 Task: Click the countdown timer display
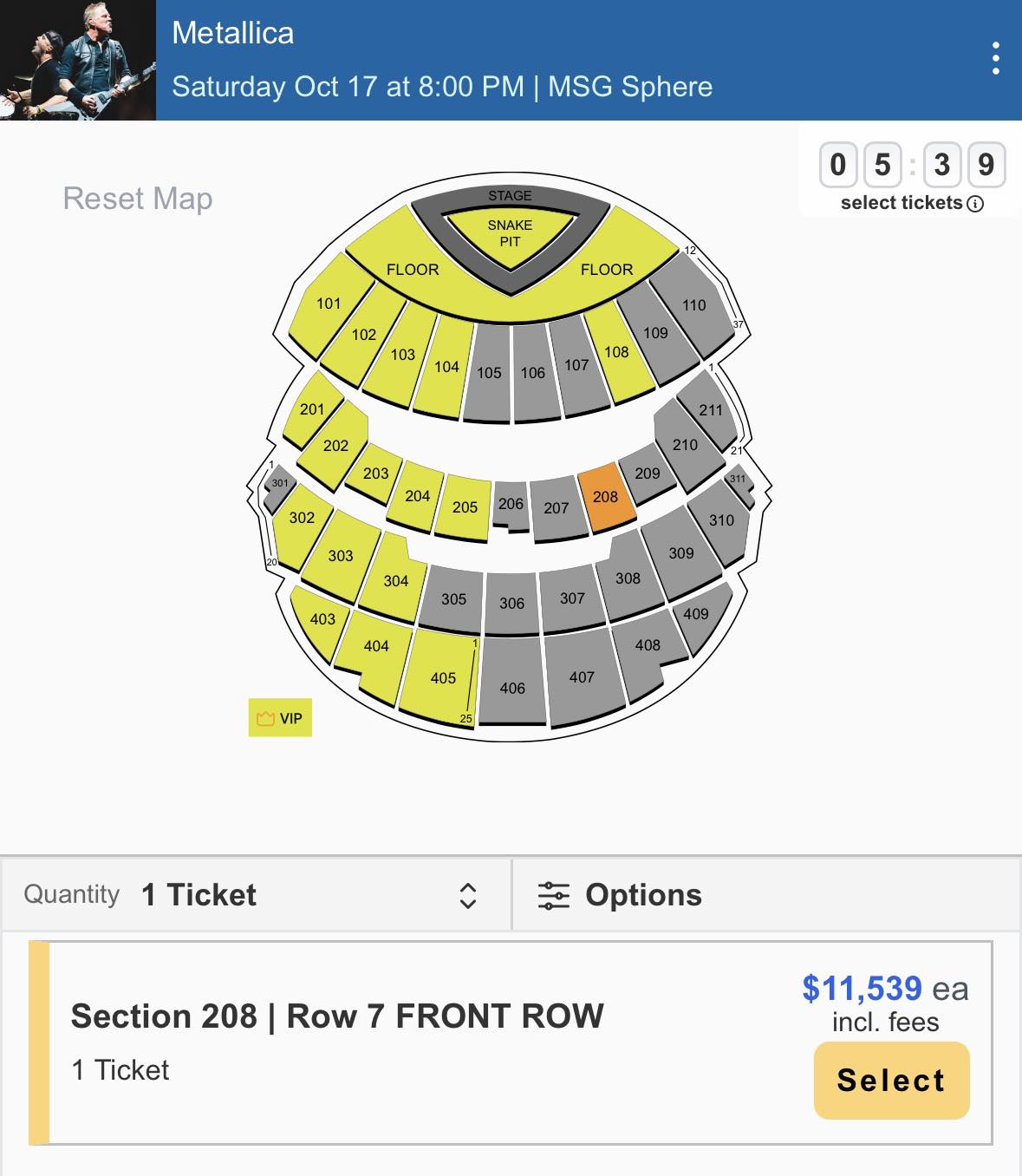tap(912, 165)
